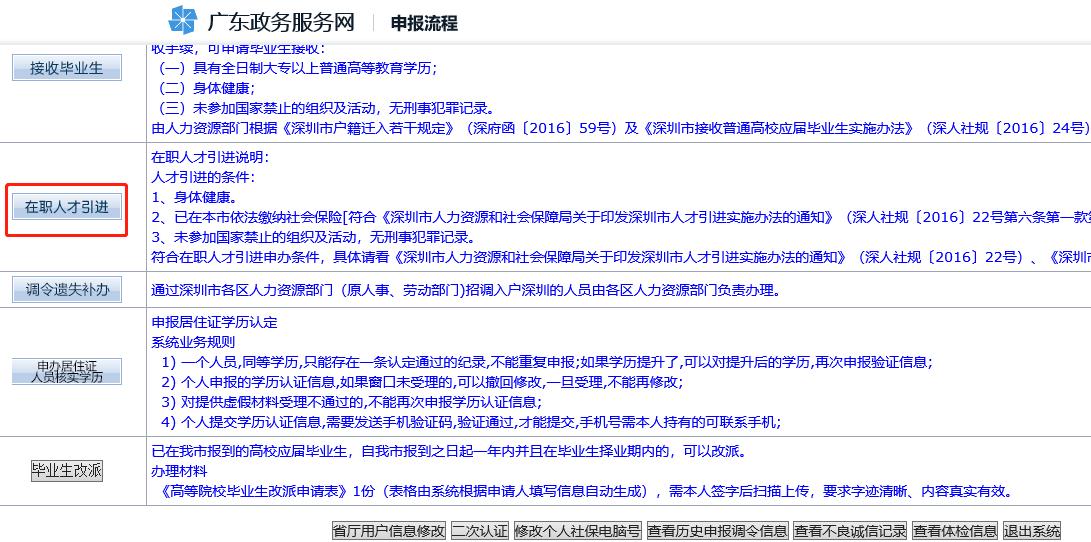Image resolution: width=1091 pixels, height=542 pixels.
Task: Open 省厅用户信息修改
Action: (x=388, y=532)
